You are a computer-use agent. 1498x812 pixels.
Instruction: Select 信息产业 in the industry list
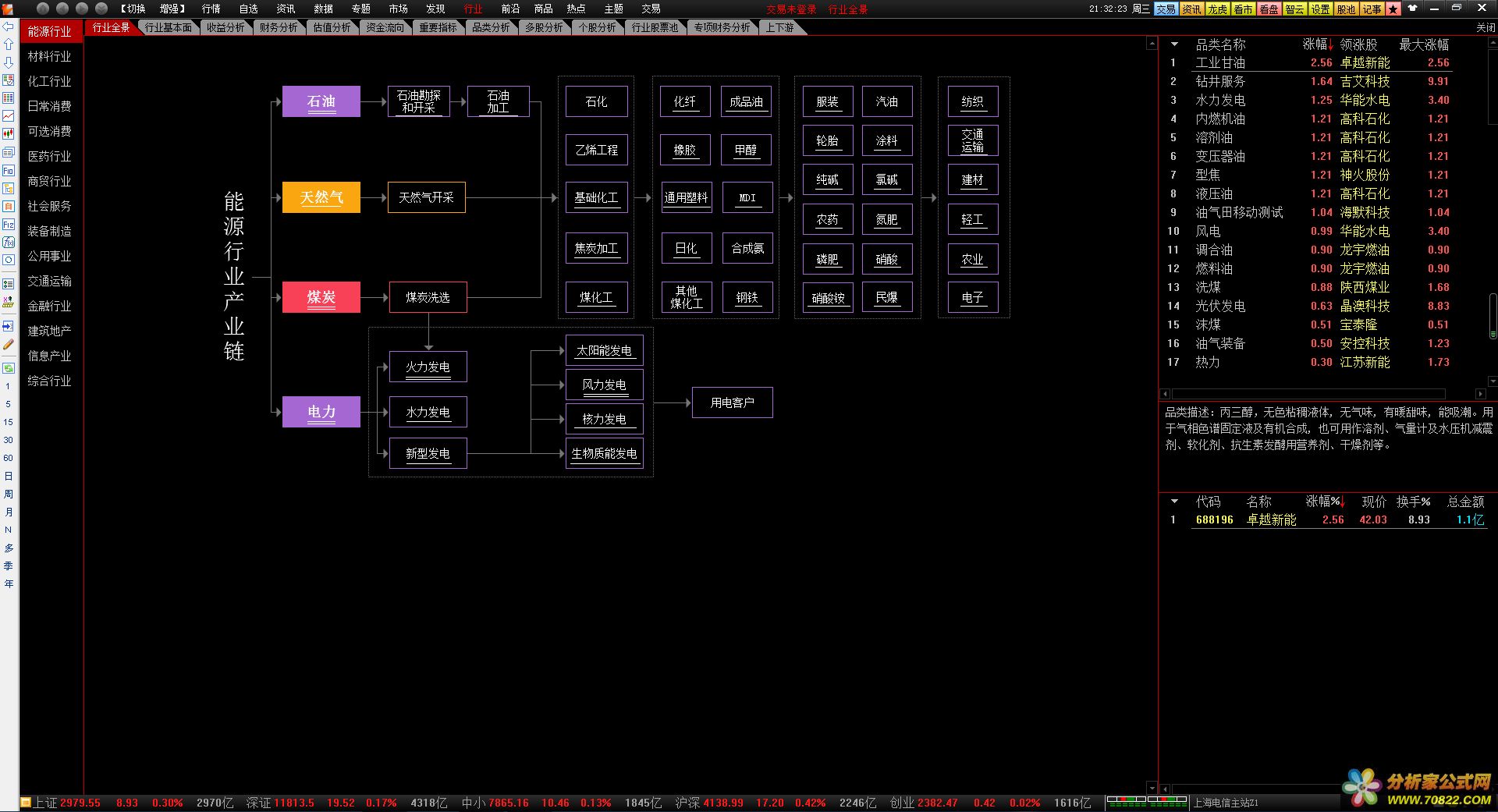[x=50, y=356]
